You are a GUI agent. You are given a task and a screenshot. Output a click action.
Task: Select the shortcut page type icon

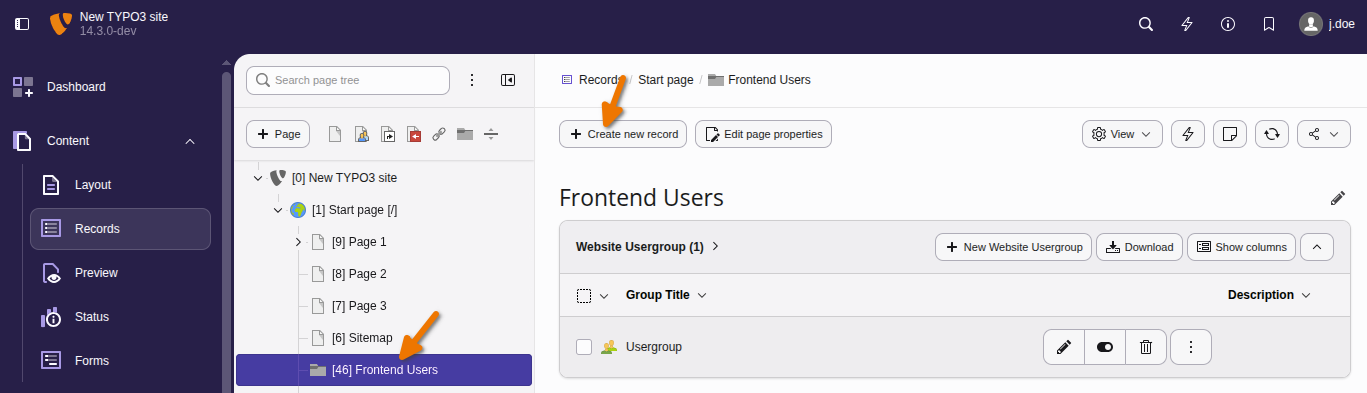tap(388, 134)
